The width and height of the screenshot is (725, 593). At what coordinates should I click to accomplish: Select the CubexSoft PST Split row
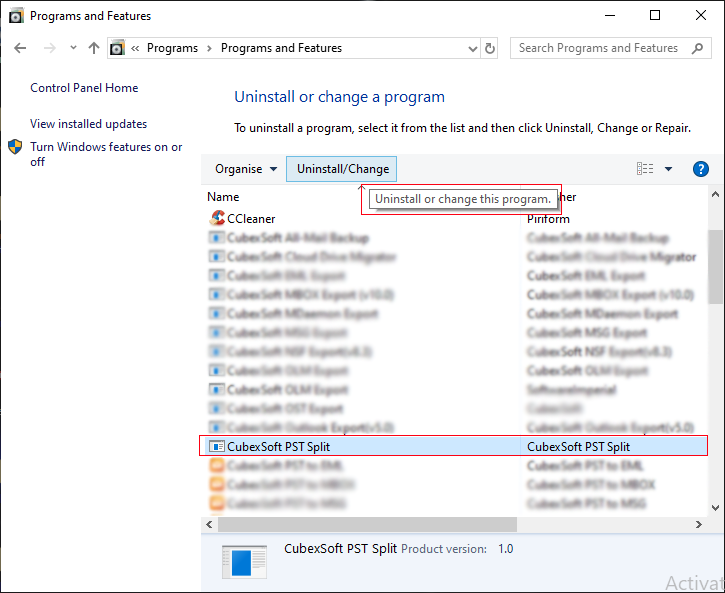point(453,446)
